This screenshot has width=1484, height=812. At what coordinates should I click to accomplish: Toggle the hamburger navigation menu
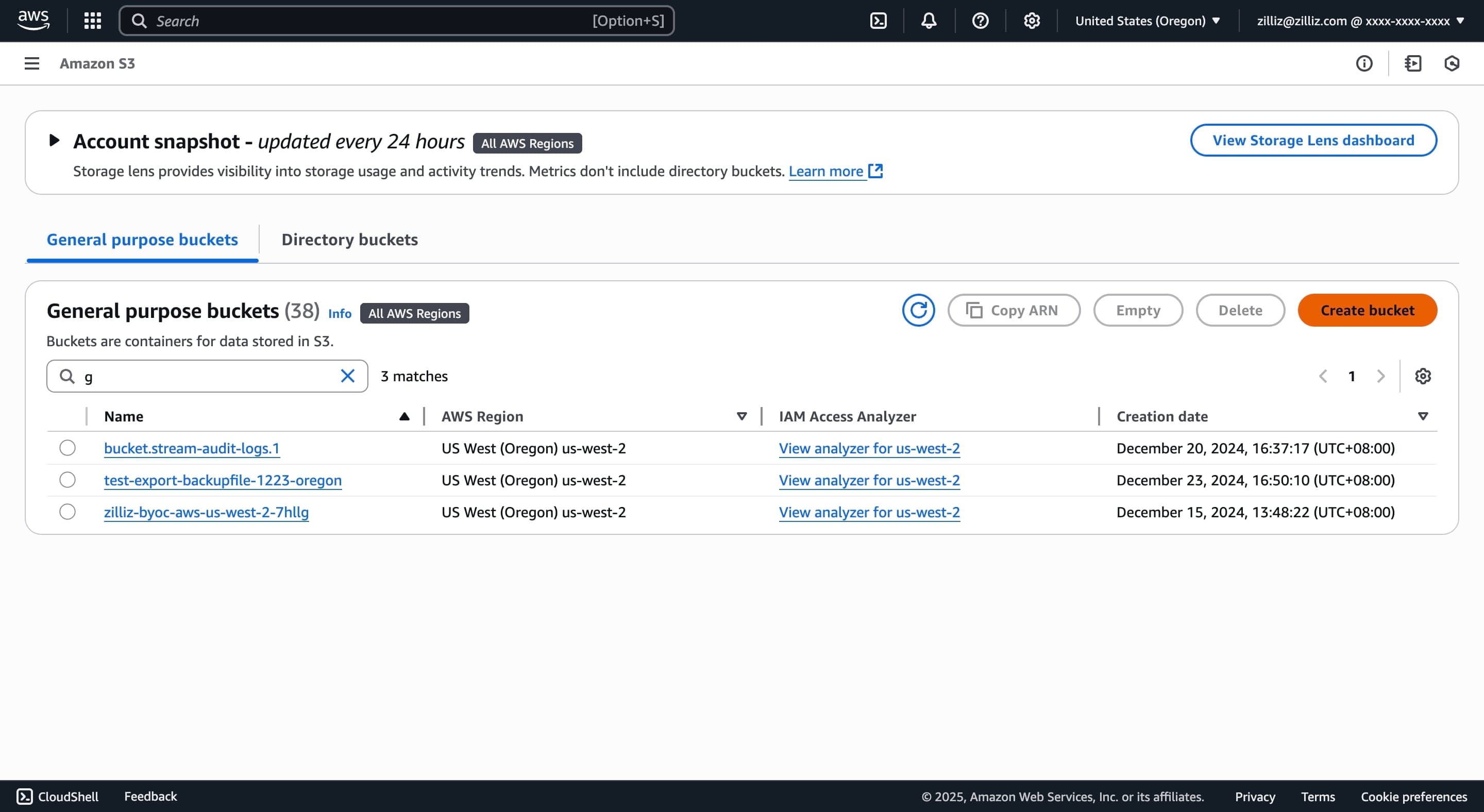point(31,63)
